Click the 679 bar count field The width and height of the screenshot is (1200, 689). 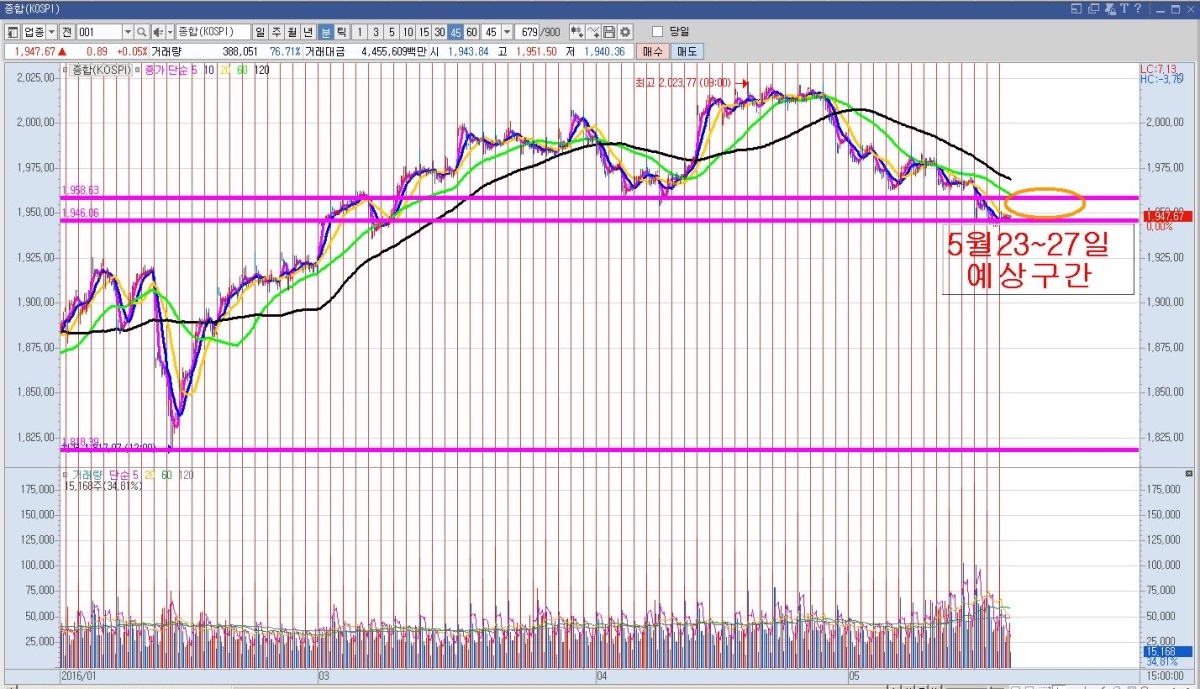tap(529, 32)
